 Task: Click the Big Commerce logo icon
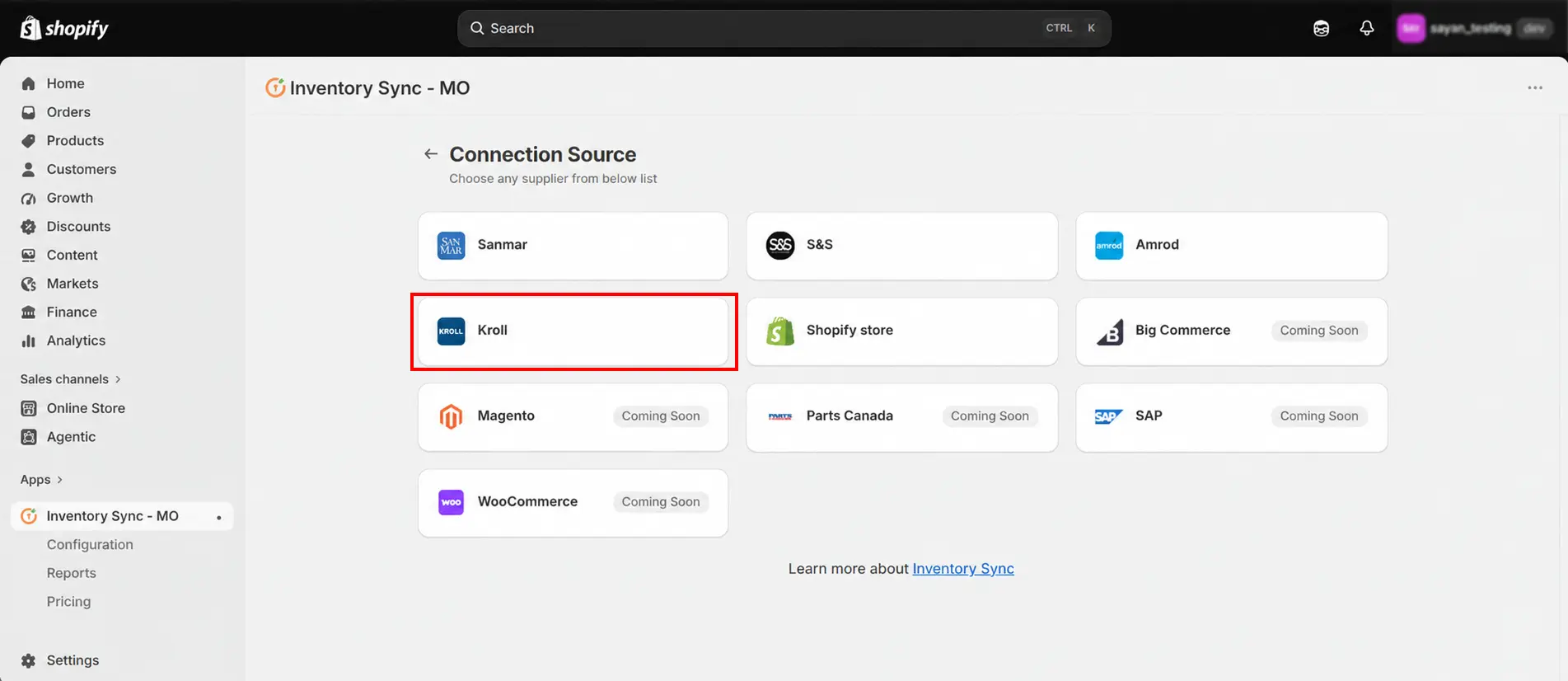click(1109, 331)
